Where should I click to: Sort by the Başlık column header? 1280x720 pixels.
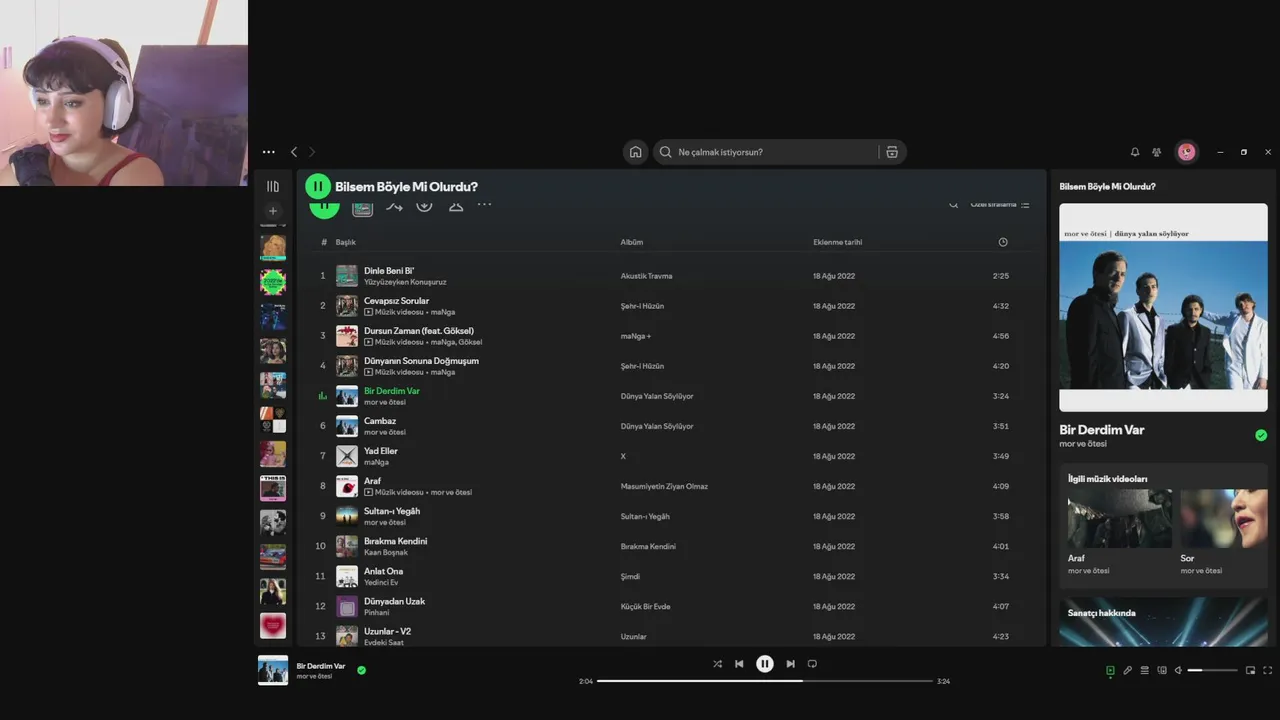click(x=345, y=242)
